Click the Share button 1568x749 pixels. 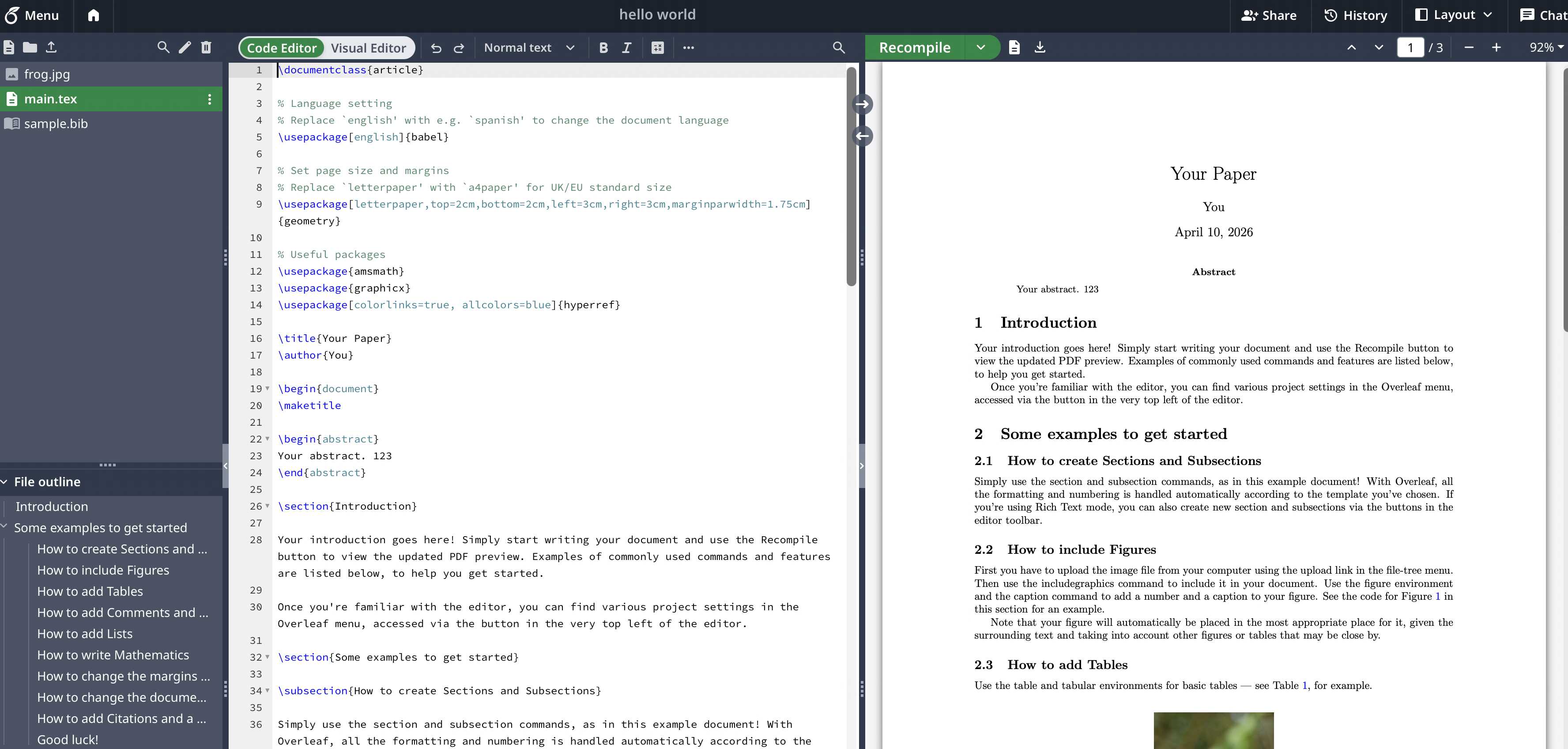tap(1269, 15)
